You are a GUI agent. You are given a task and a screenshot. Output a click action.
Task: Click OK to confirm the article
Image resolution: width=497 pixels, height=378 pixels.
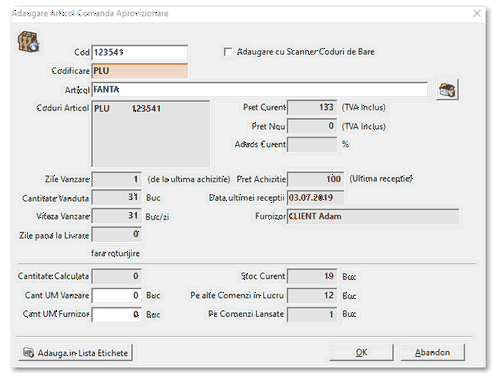361,352
